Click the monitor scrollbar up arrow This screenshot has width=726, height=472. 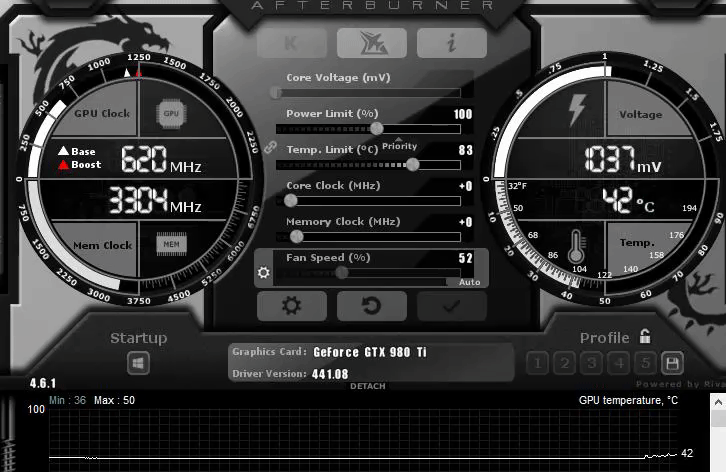pyautogui.click(x=718, y=403)
